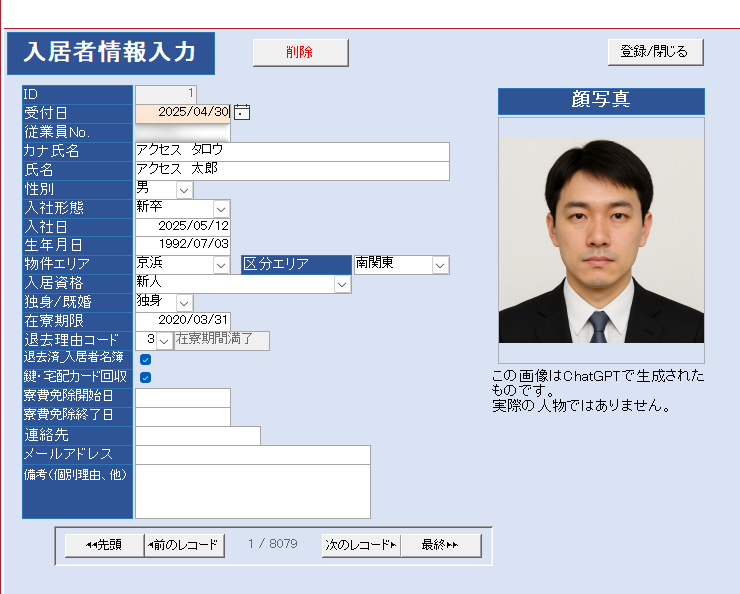Image resolution: width=740 pixels, height=594 pixels.
Task: Go to first record with 先頭 button
Action: coord(104,545)
